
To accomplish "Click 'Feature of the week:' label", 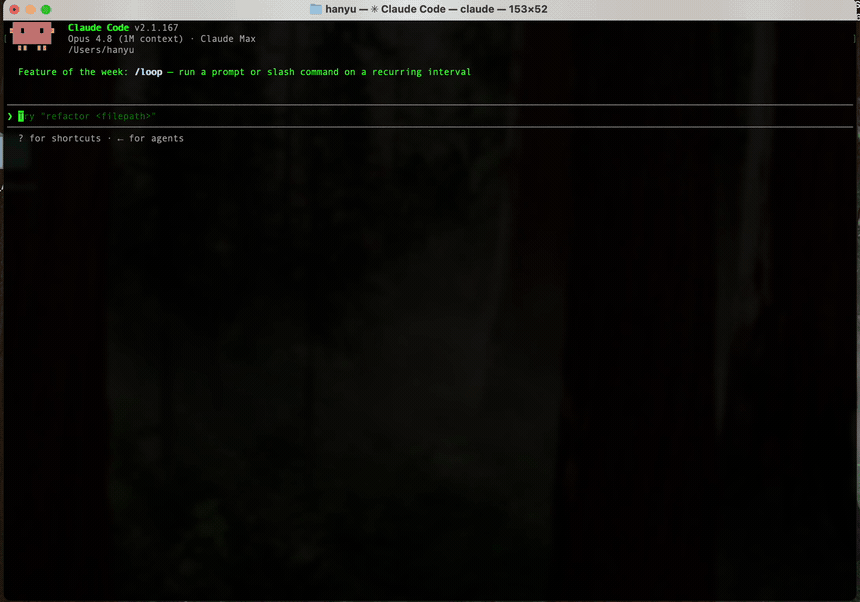I will 73,72.
